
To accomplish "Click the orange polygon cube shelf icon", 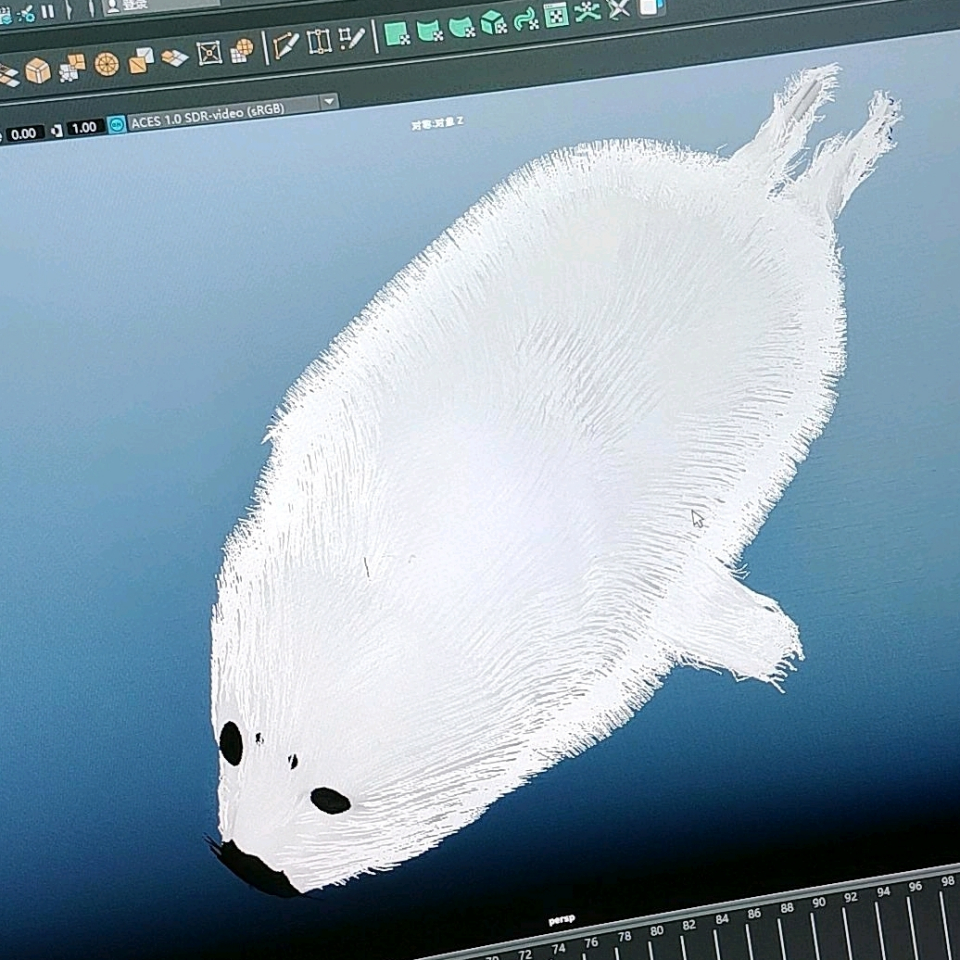I will (38, 70).
